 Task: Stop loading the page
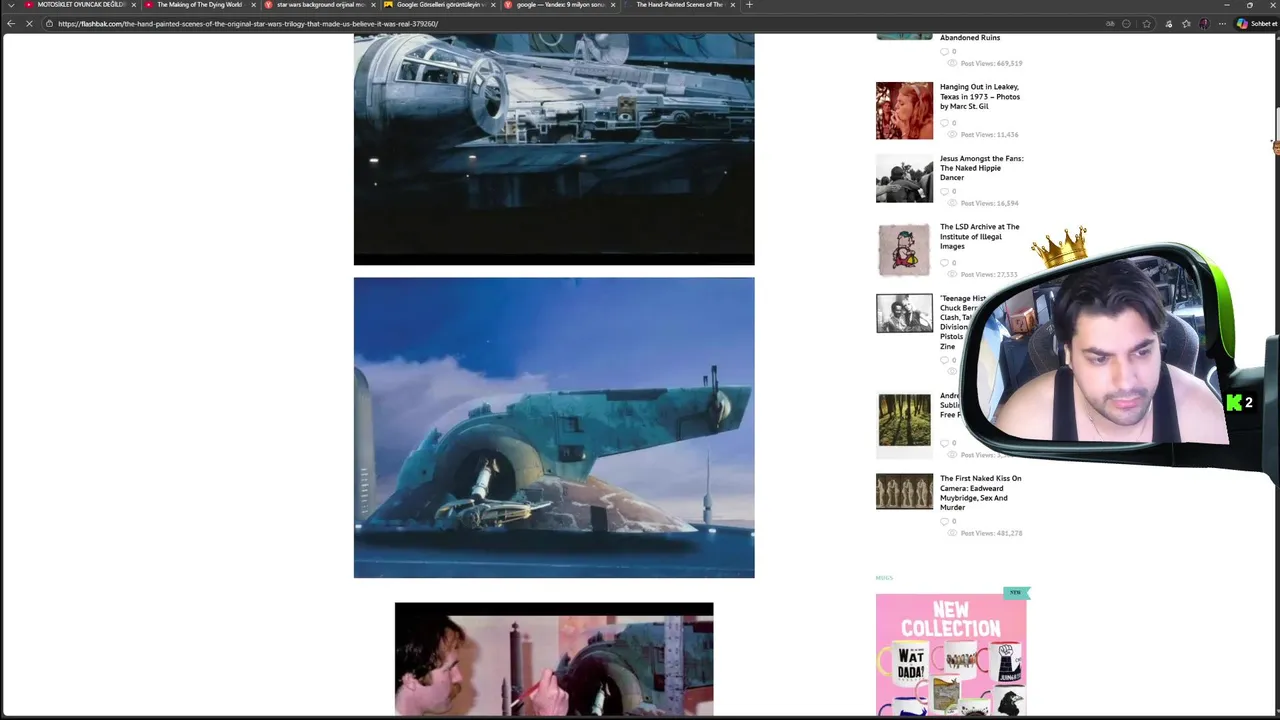[29, 23]
